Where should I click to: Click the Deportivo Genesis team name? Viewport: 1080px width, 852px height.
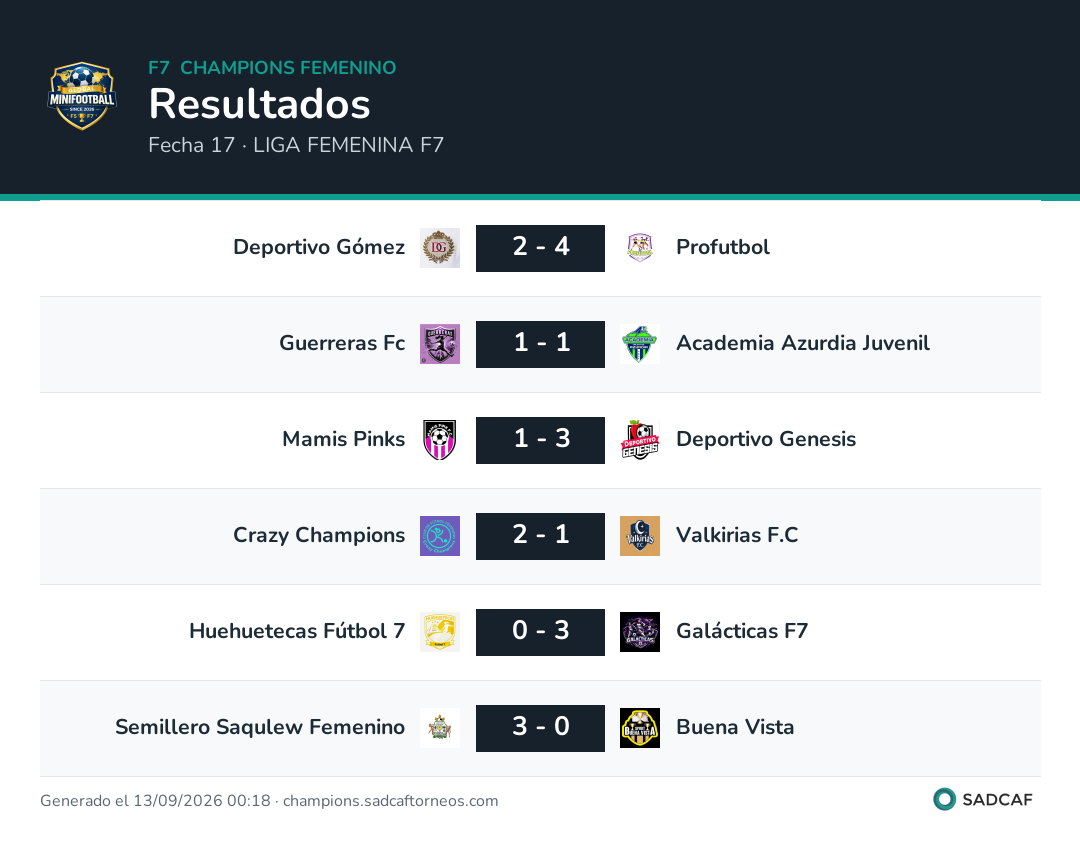(x=766, y=439)
